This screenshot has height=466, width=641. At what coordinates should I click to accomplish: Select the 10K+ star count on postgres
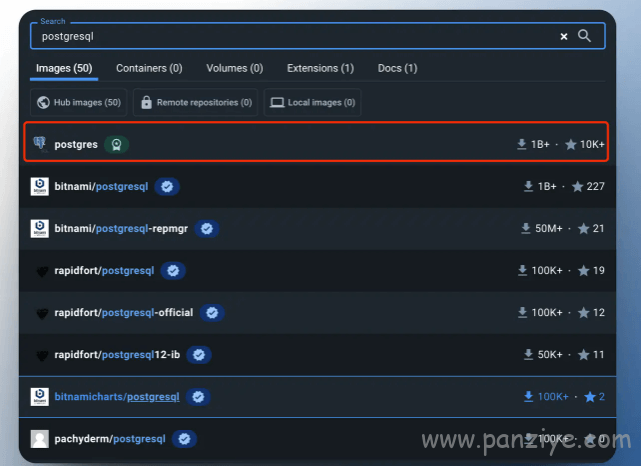pyautogui.click(x=592, y=144)
